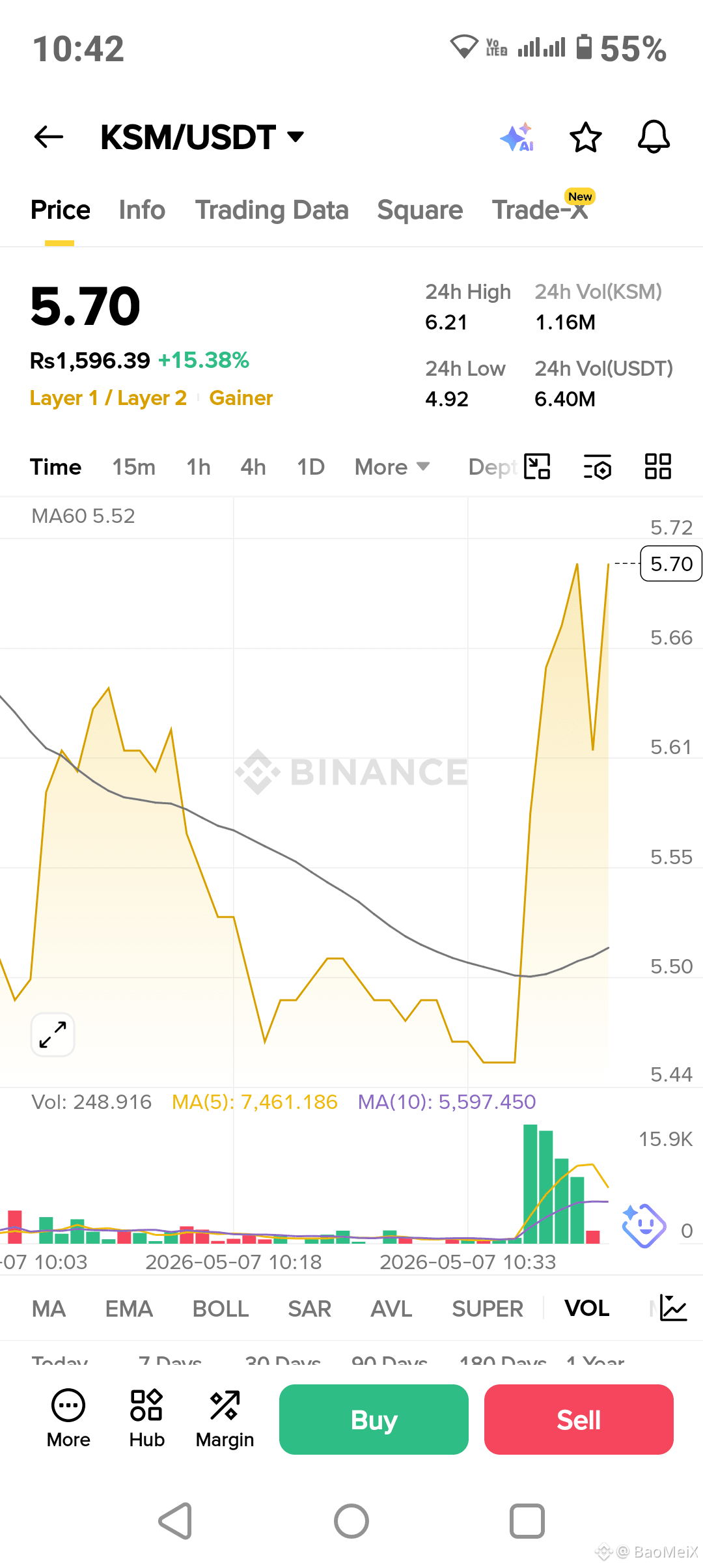
Task: Open the AI assistant sparkle icon
Action: click(517, 137)
